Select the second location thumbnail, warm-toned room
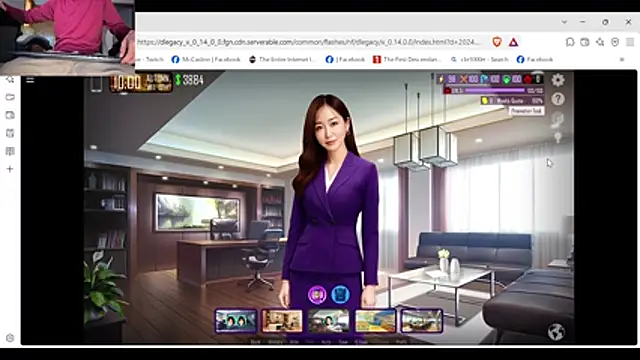Screen dimensions: 640x360 pyautogui.click(x=282, y=321)
